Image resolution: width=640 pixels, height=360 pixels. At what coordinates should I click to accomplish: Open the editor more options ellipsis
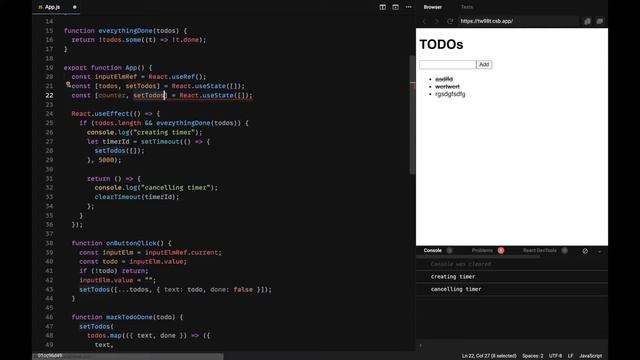(409, 7)
